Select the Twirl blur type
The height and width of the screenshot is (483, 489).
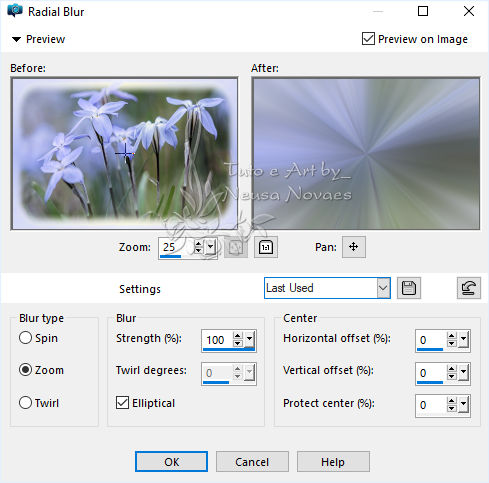pyautogui.click(x=25, y=403)
